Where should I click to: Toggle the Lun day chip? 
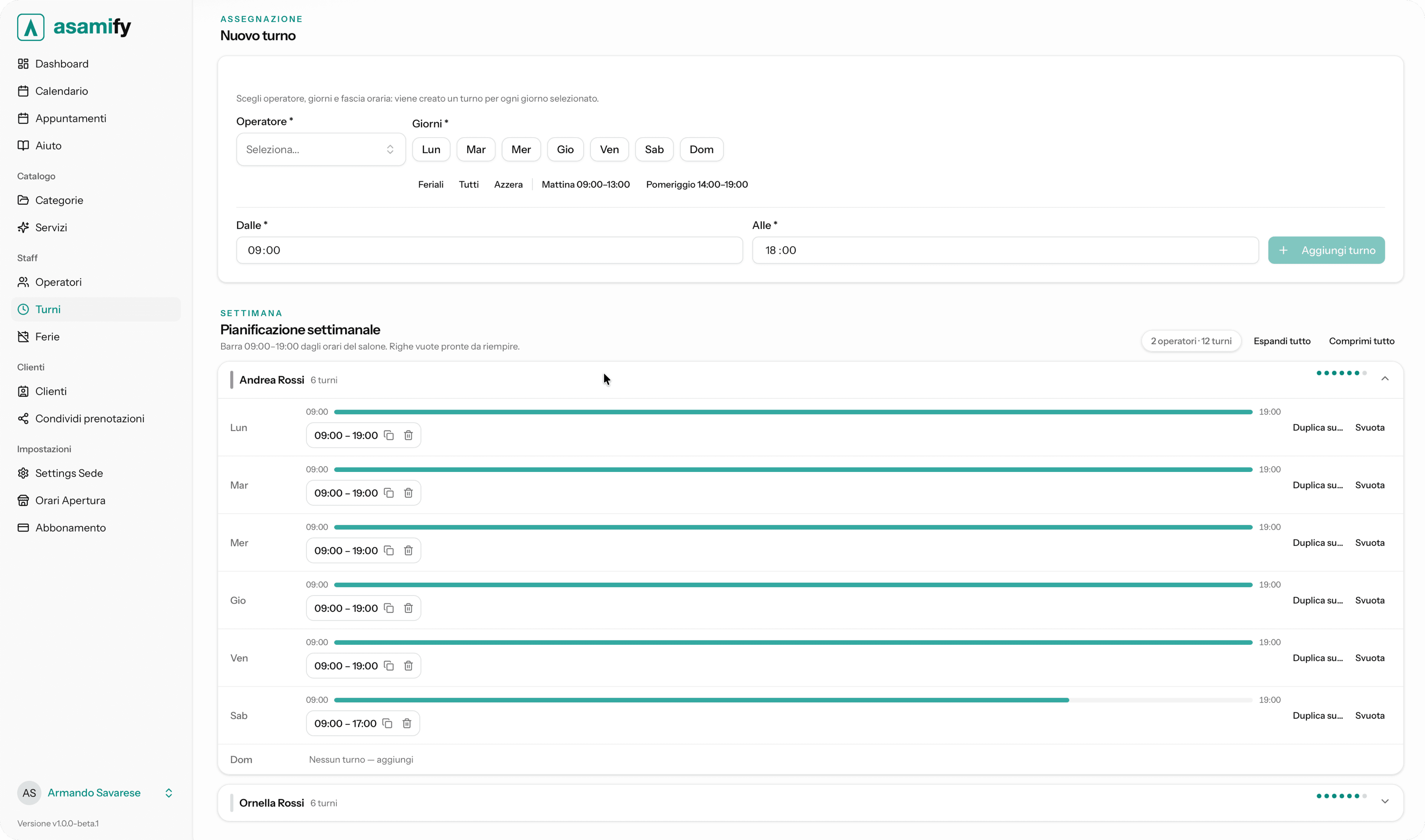pos(431,150)
